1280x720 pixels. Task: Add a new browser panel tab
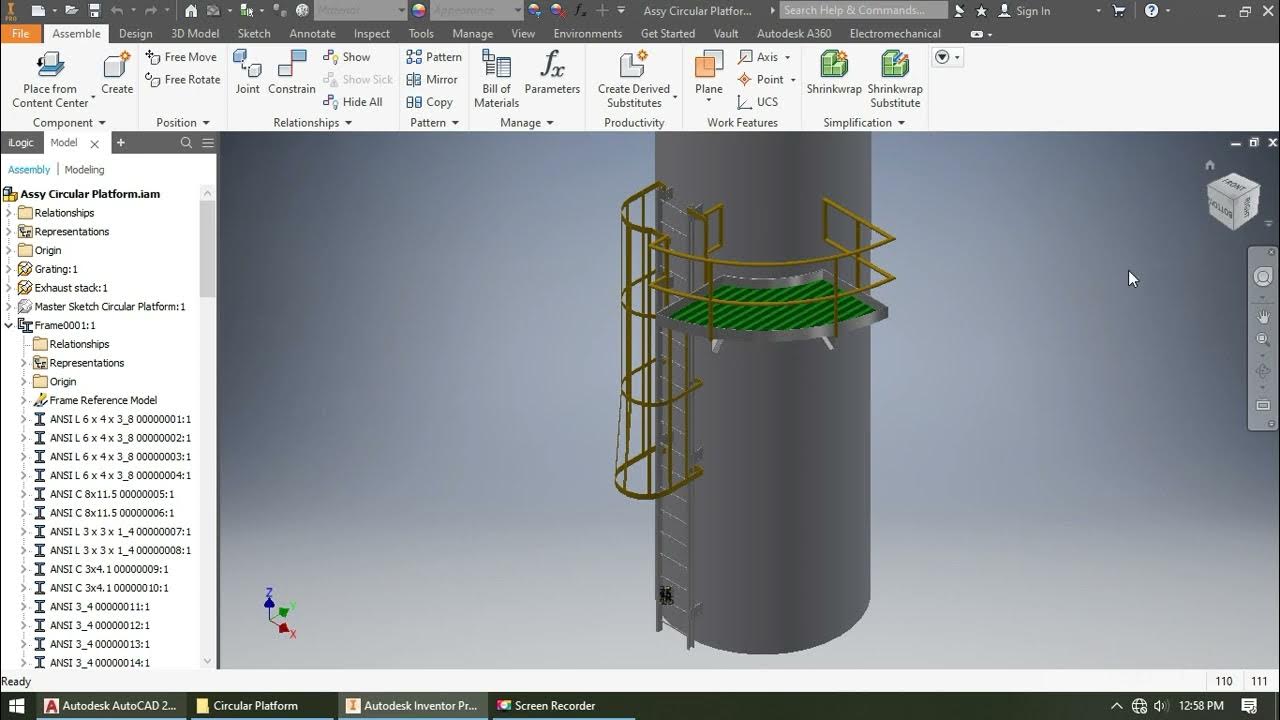[x=120, y=143]
